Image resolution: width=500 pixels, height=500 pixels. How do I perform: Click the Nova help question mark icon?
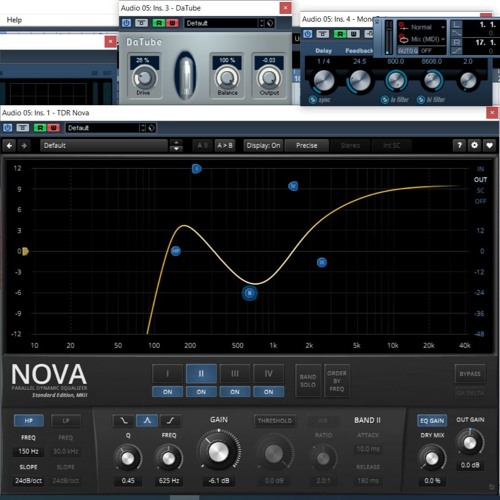tap(460, 145)
